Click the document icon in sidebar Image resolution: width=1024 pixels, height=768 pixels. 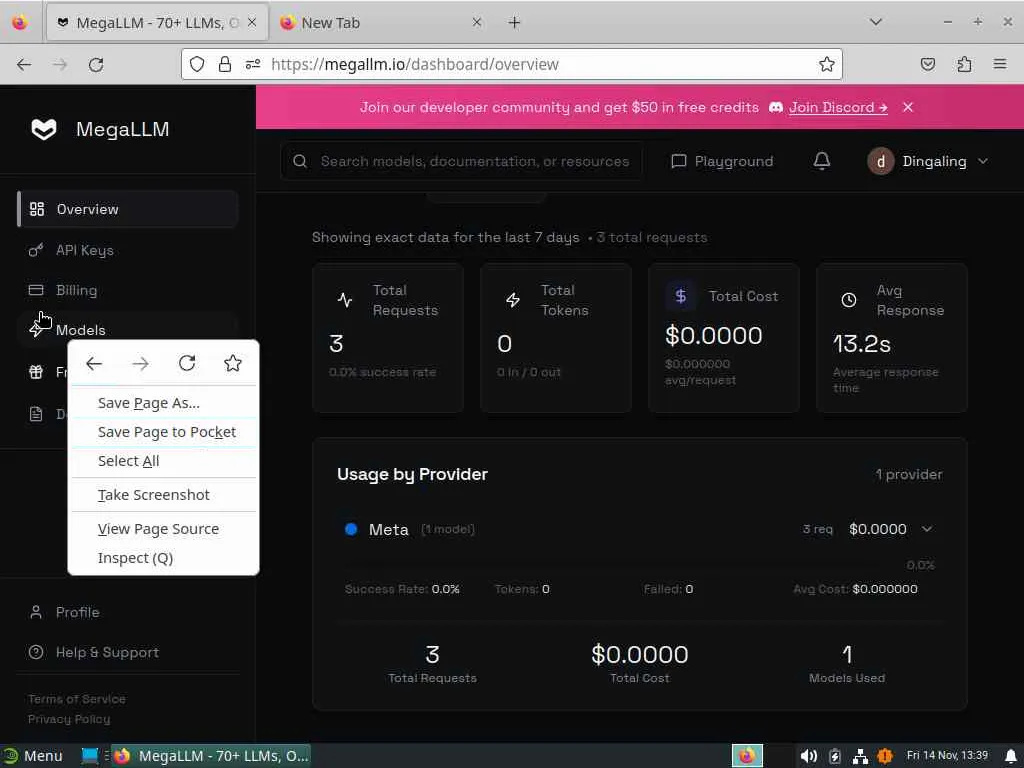pos(36,414)
